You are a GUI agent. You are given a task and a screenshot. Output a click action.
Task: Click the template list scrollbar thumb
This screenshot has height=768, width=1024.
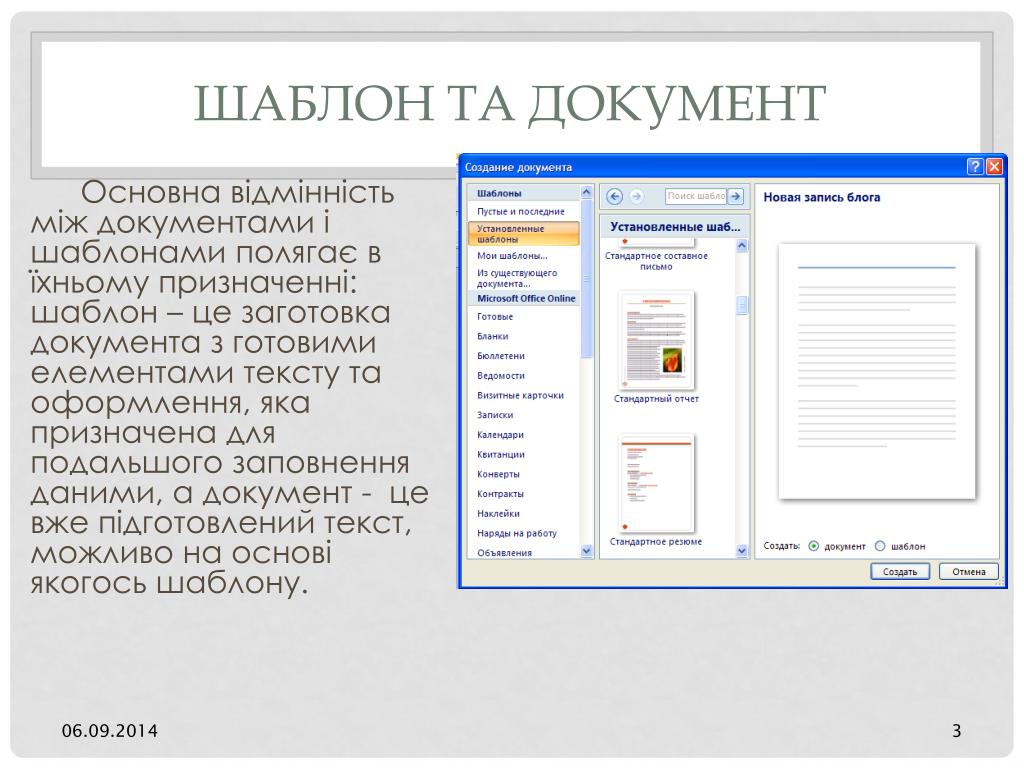(x=741, y=306)
